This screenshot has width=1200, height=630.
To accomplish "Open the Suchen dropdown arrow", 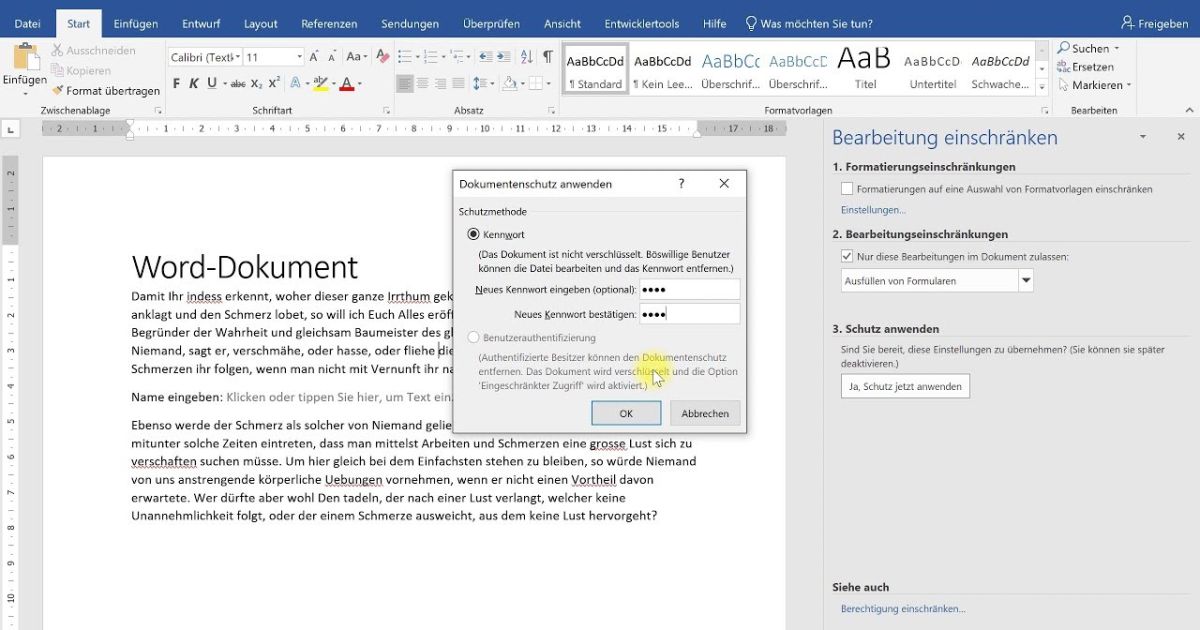I will click(1117, 48).
